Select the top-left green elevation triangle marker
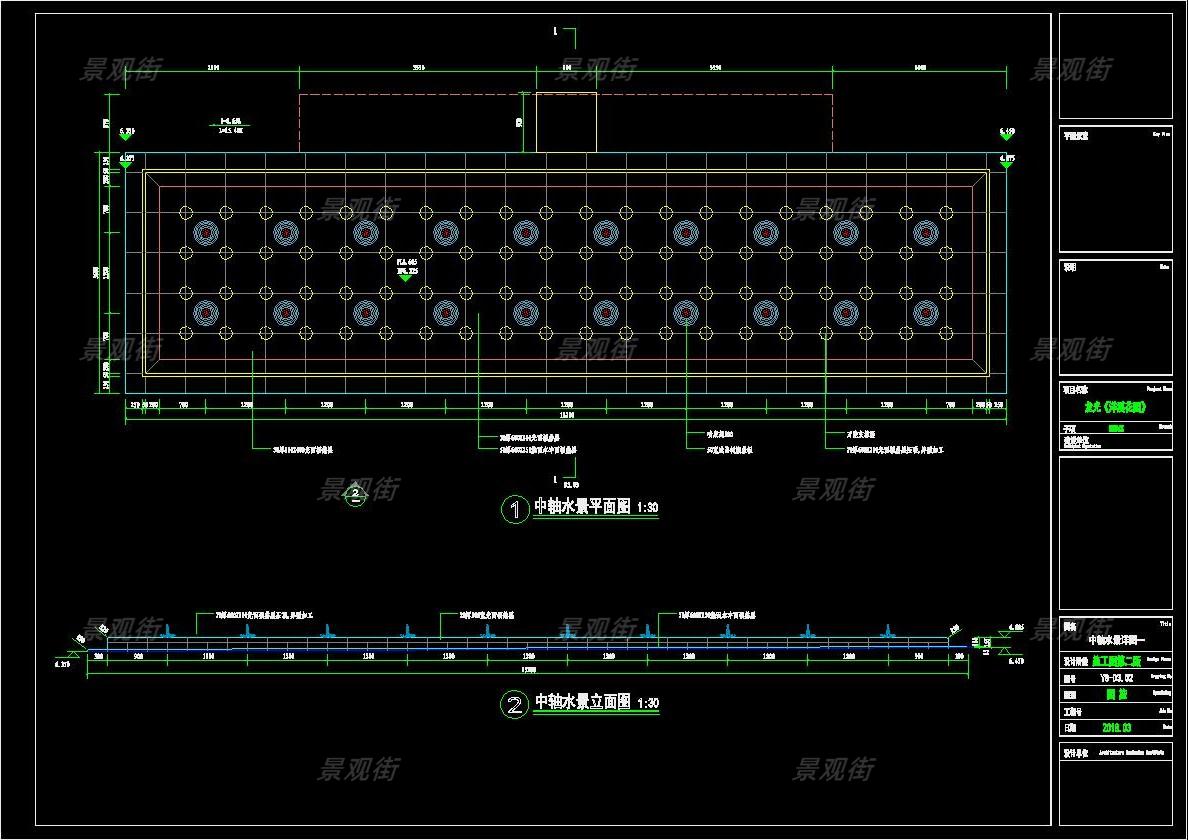 tap(127, 137)
